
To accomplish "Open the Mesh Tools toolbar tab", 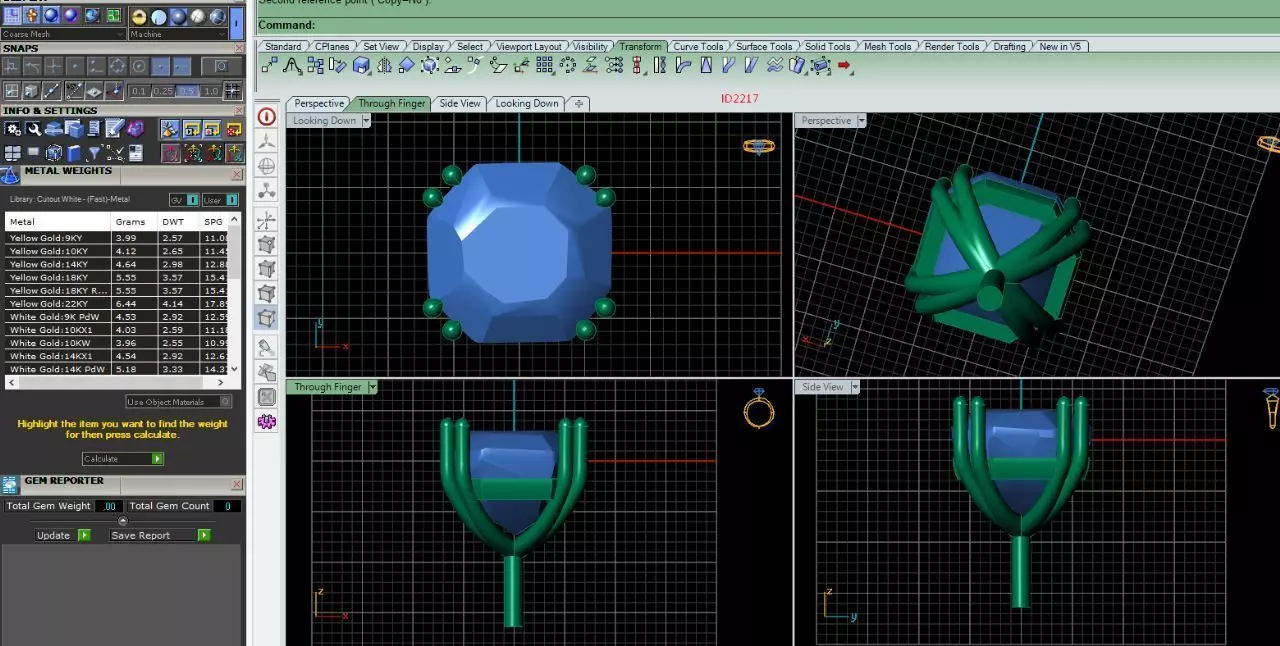I will coord(887,47).
